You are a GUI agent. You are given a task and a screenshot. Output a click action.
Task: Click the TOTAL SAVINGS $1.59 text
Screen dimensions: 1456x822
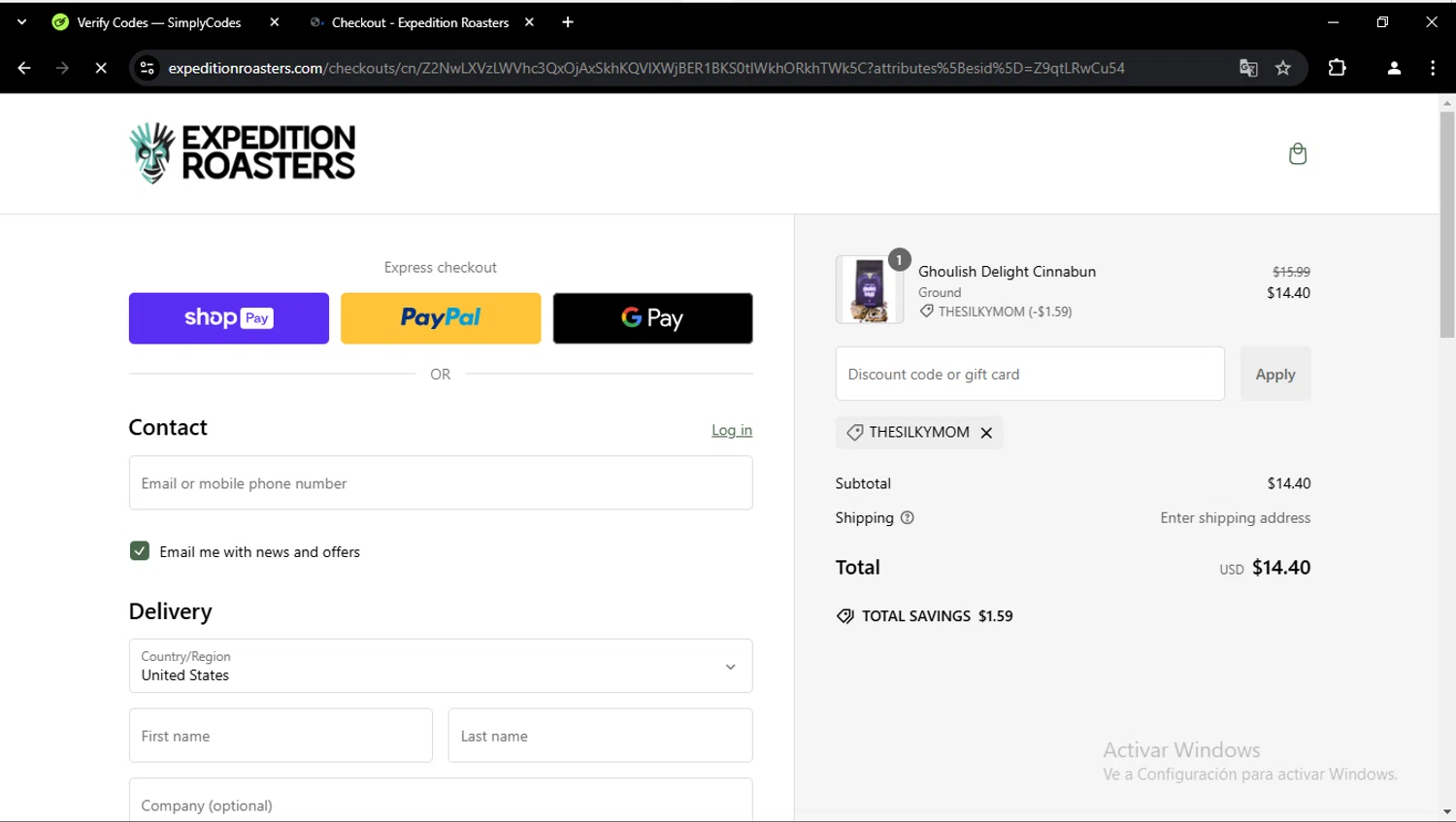pyautogui.click(x=938, y=616)
